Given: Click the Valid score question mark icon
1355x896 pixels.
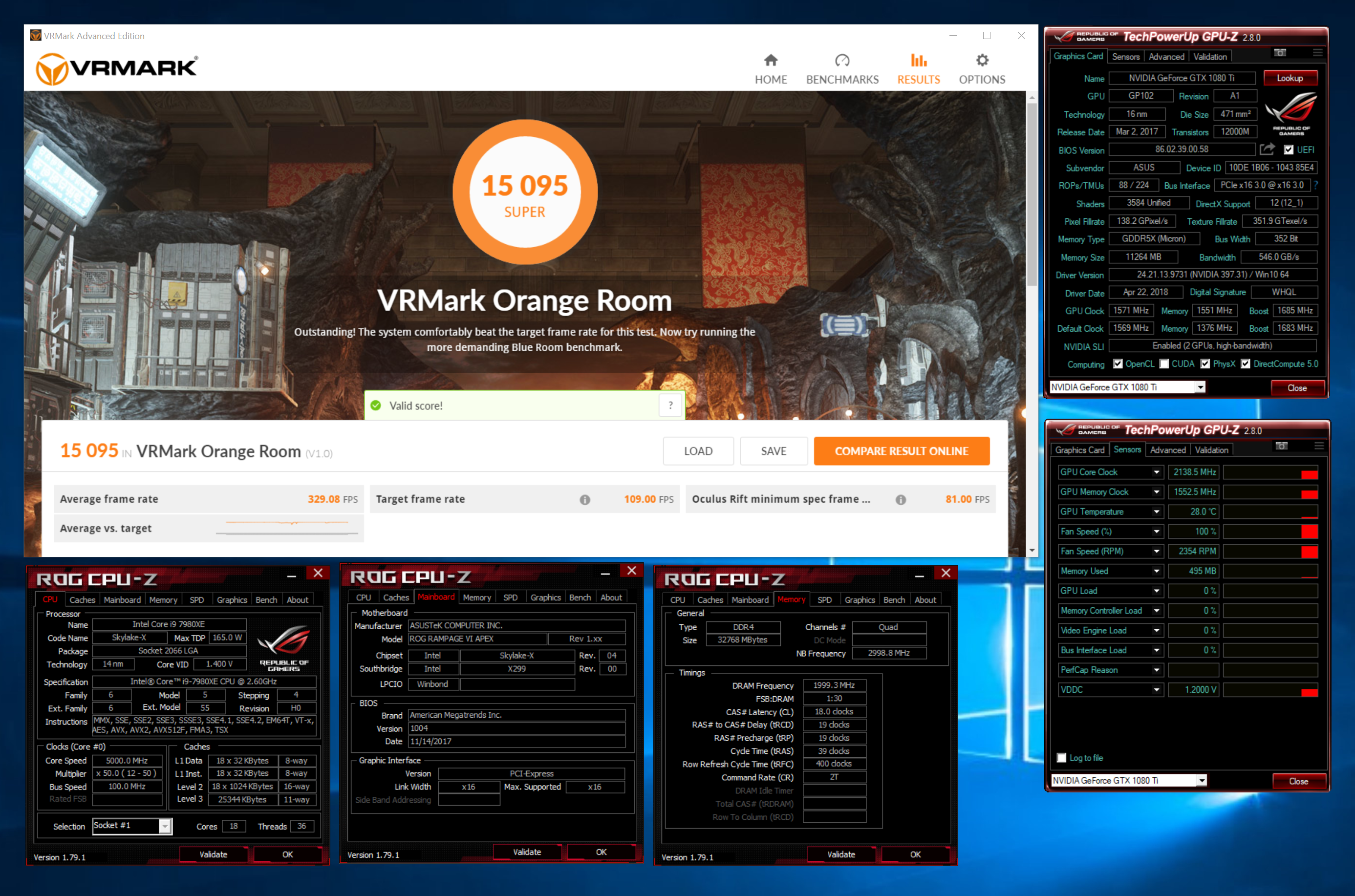Looking at the screenshot, I should coord(670,405).
